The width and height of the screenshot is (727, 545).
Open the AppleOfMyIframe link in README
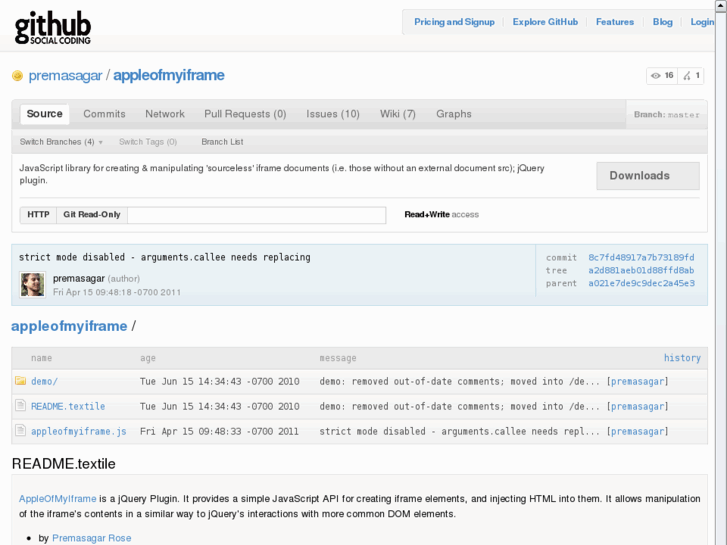[57, 499]
